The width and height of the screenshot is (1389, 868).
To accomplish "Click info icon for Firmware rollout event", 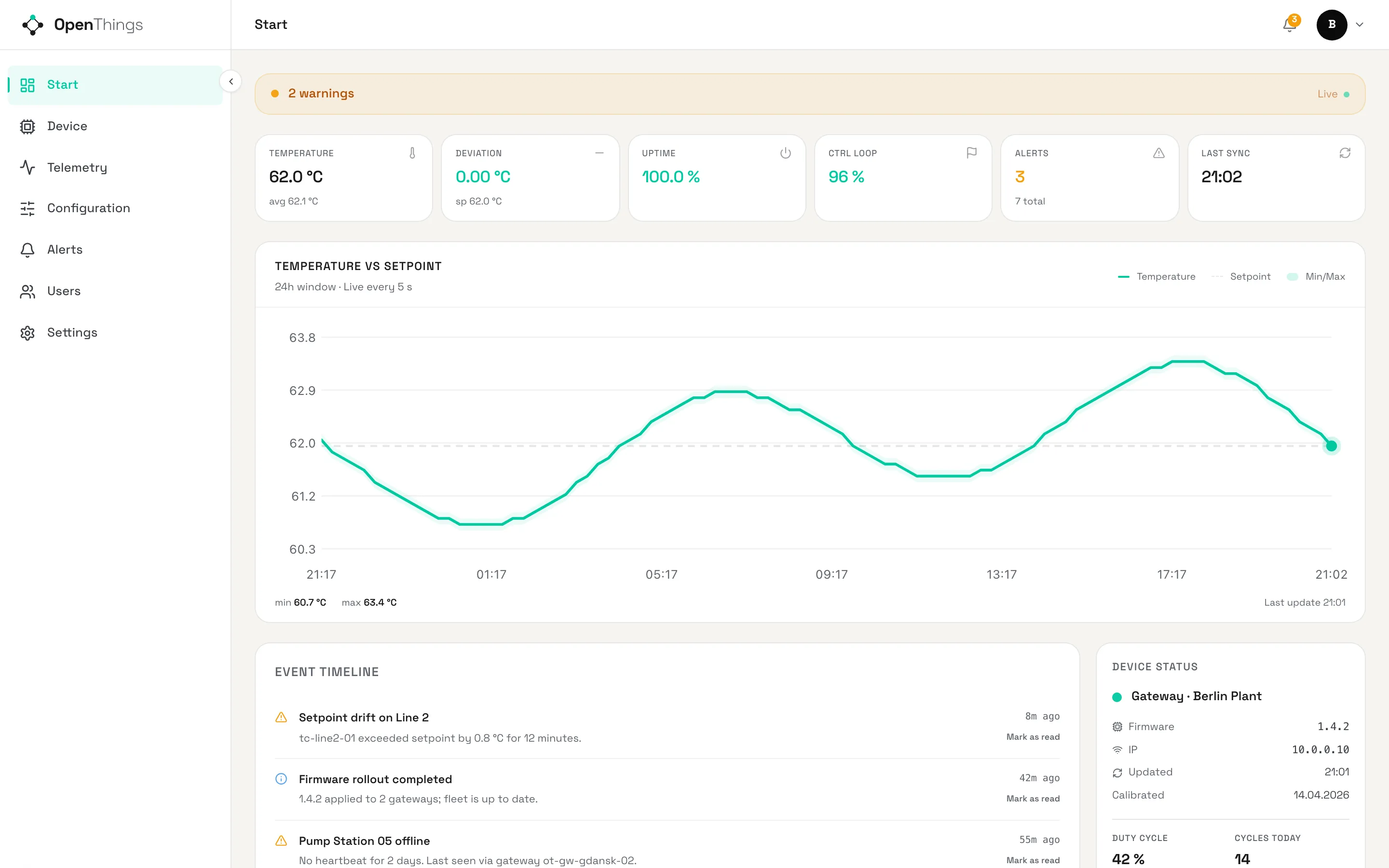I will click(x=281, y=779).
